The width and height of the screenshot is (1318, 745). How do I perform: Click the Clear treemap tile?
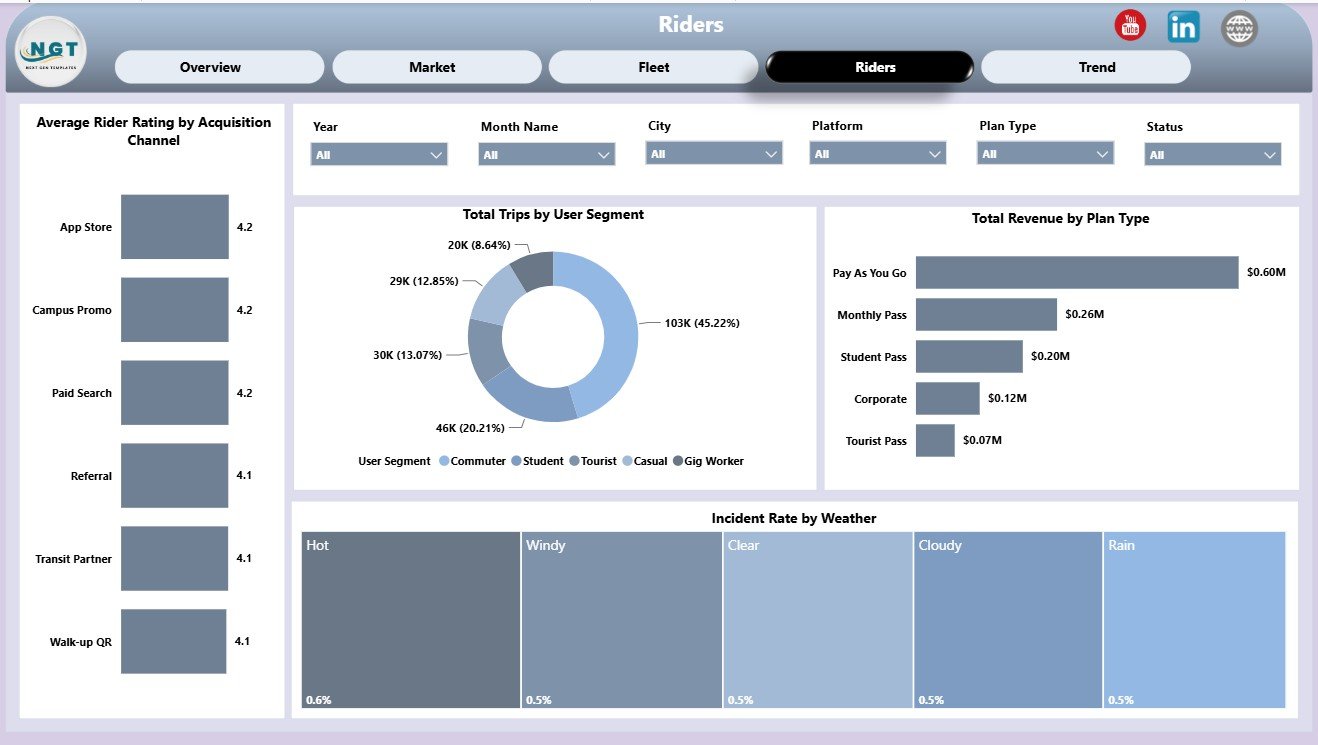(x=818, y=620)
